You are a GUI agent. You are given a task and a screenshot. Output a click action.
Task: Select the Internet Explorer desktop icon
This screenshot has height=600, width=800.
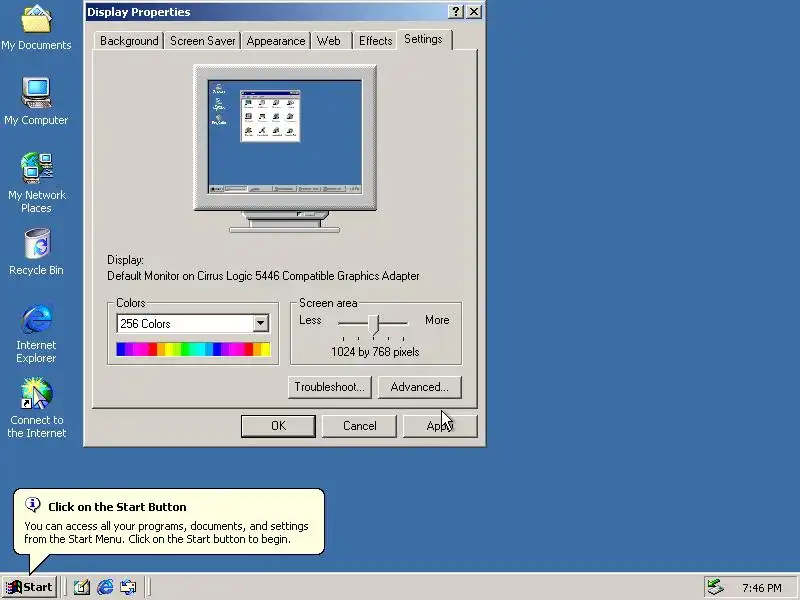[36, 334]
